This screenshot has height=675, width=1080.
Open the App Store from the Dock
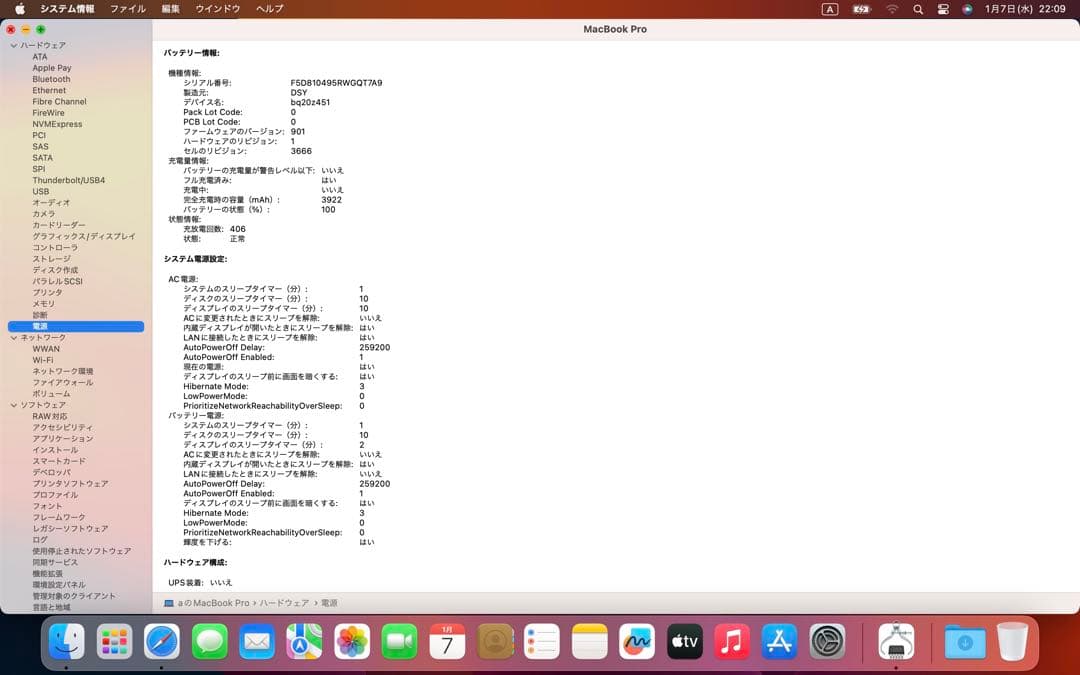(x=779, y=643)
